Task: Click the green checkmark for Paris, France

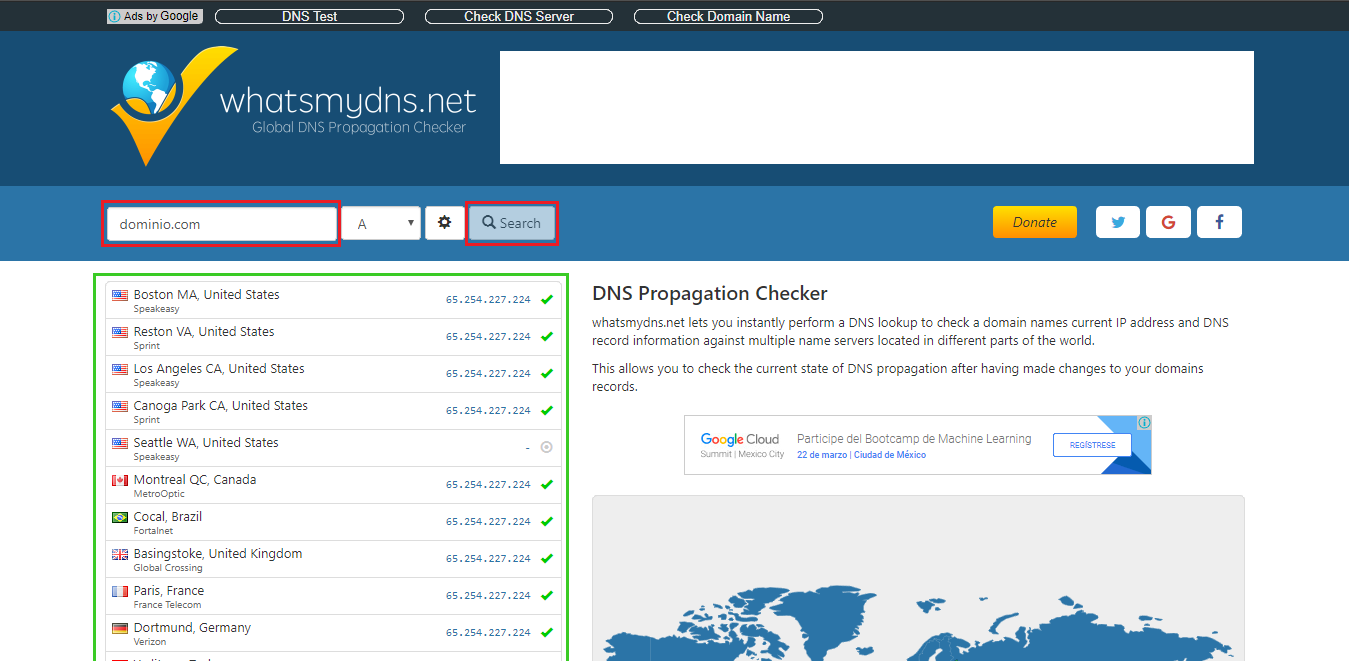Action: click(546, 596)
